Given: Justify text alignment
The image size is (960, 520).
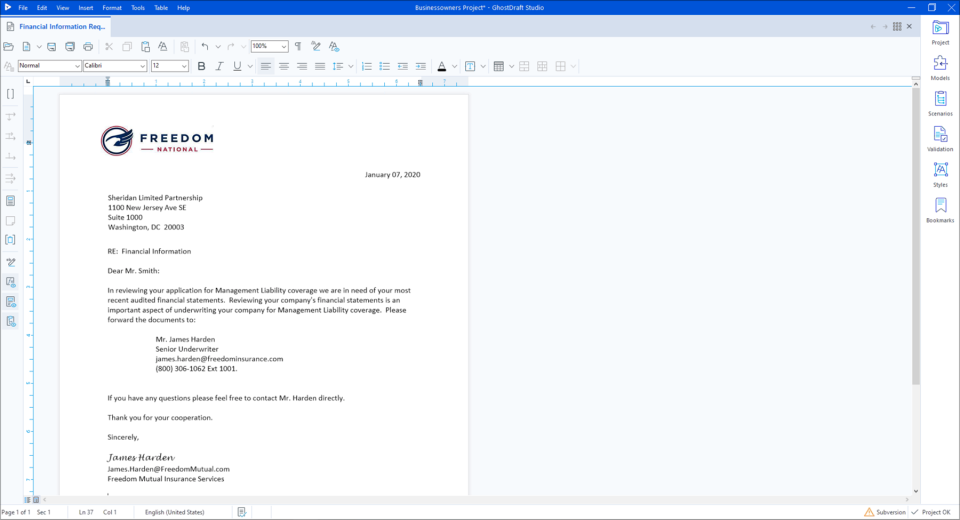Looking at the screenshot, I should click(320, 66).
